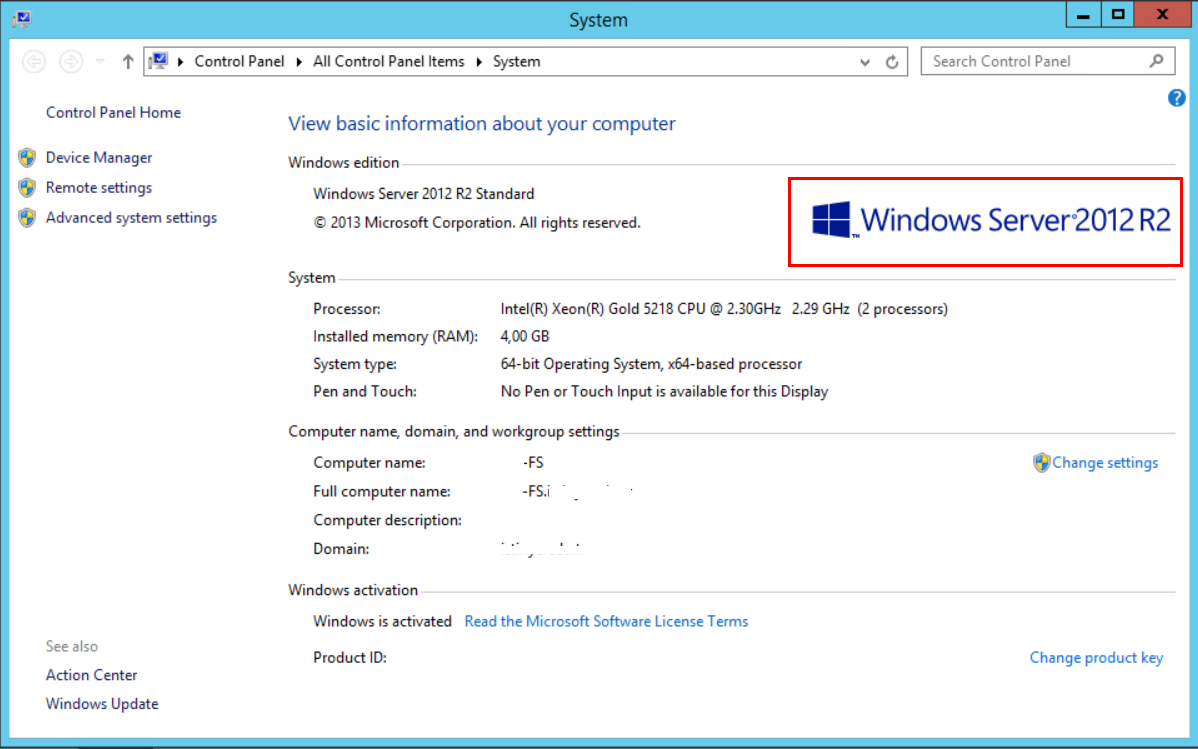1198x749 pixels.
Task: Click 'Windows Server 2012 R2 Standard' edition text
Action: (423, 194)
